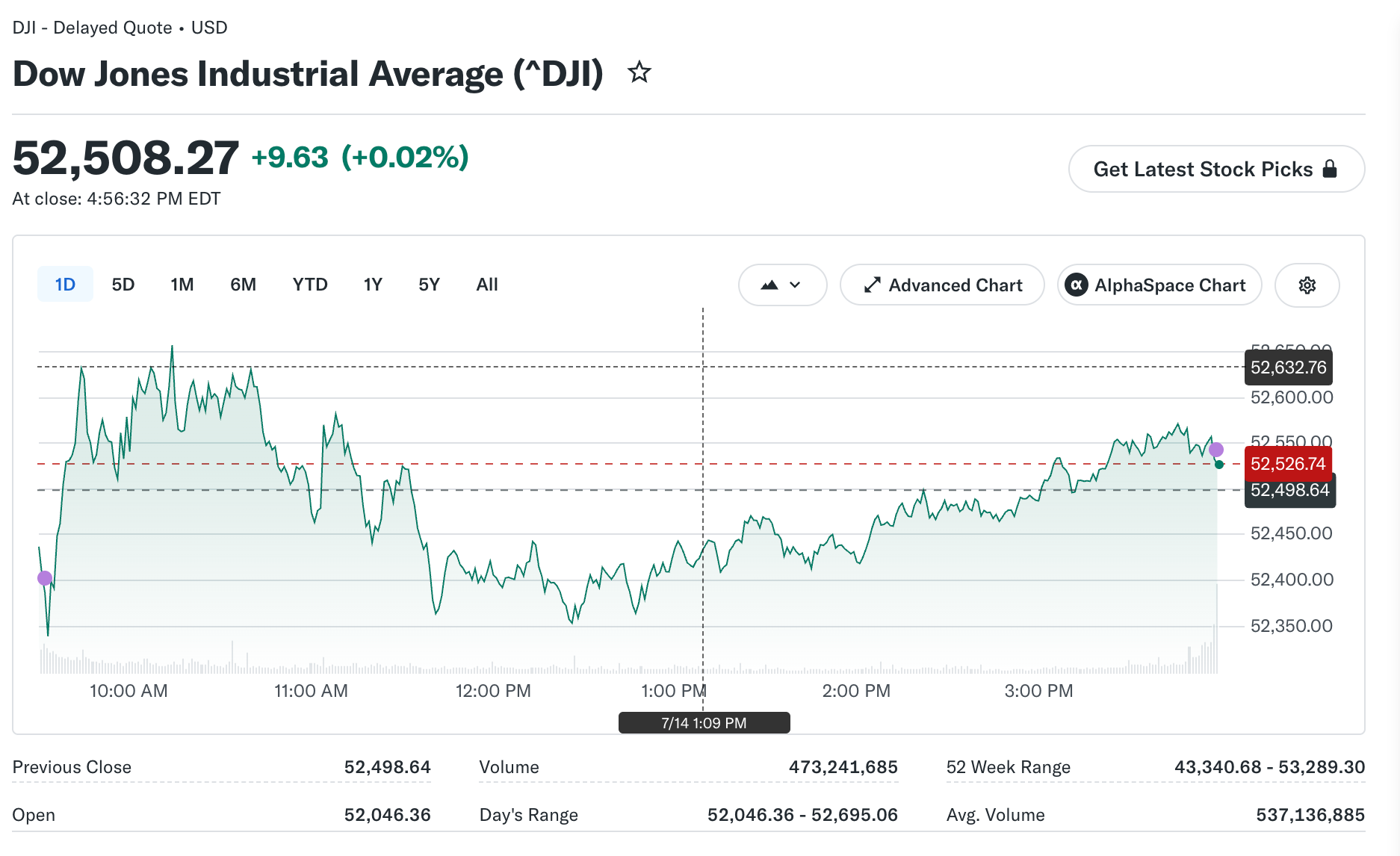The image size is (1400, 856).
Task: Click the purple event marker at chart start
Action: 45,577
